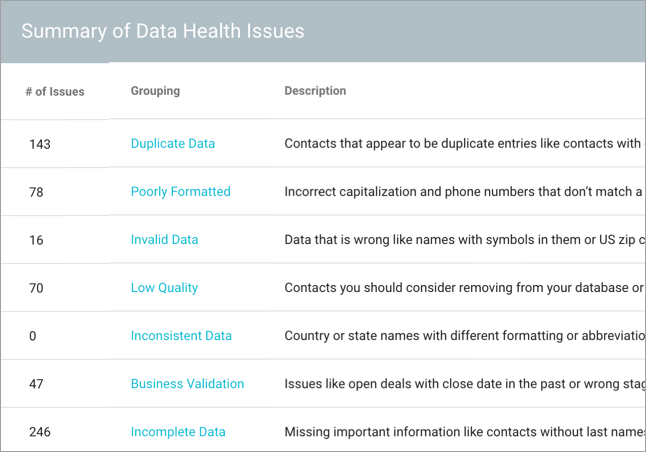The height and width of the screenshot is (452, 646).
Task: Click the Business Validation link
Action: coord(187,383)
